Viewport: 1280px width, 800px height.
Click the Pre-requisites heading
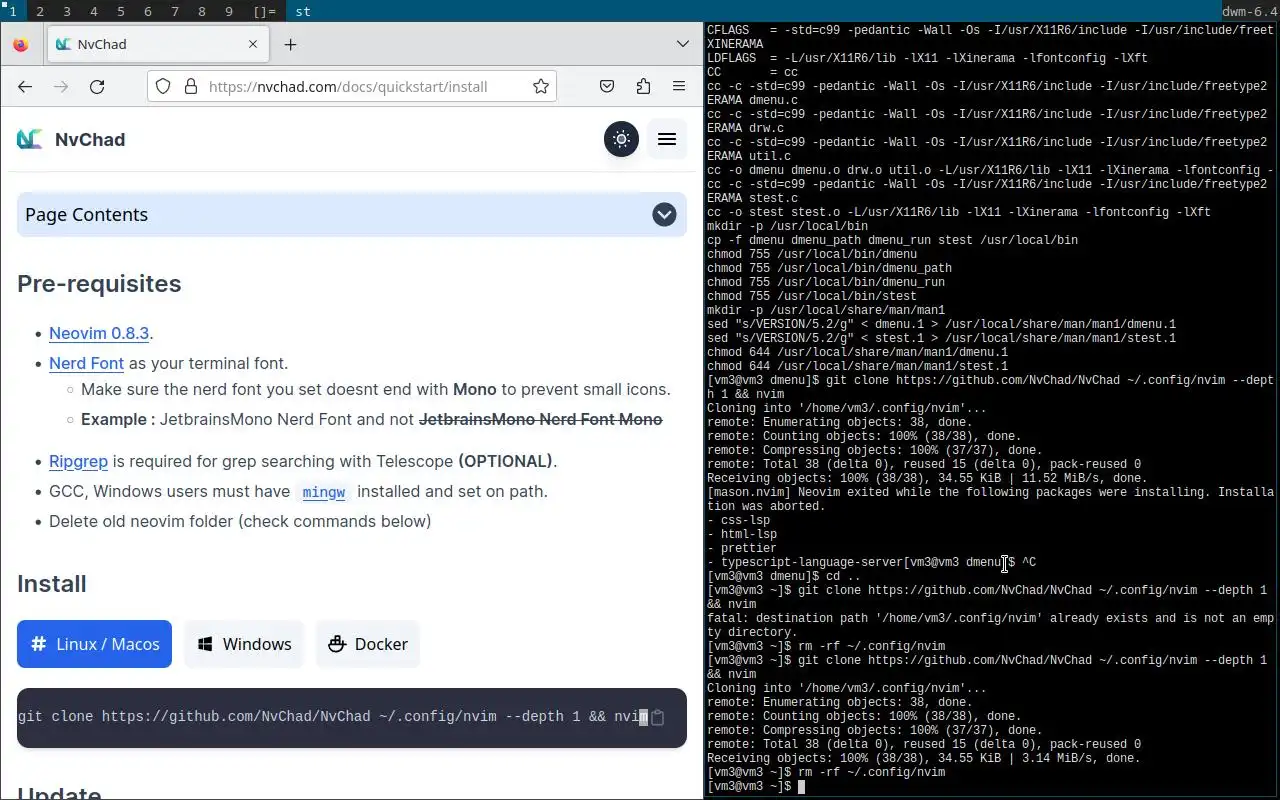(x=99, y=284)
